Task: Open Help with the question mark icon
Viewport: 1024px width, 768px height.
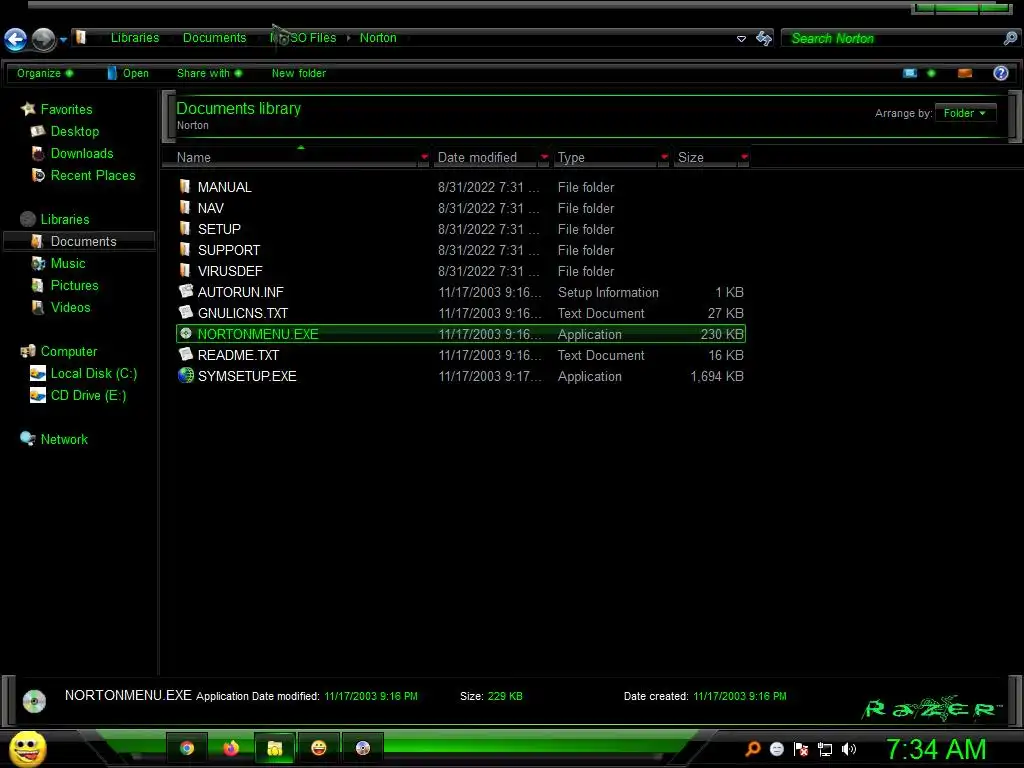Action: (x=1000, y=73)
